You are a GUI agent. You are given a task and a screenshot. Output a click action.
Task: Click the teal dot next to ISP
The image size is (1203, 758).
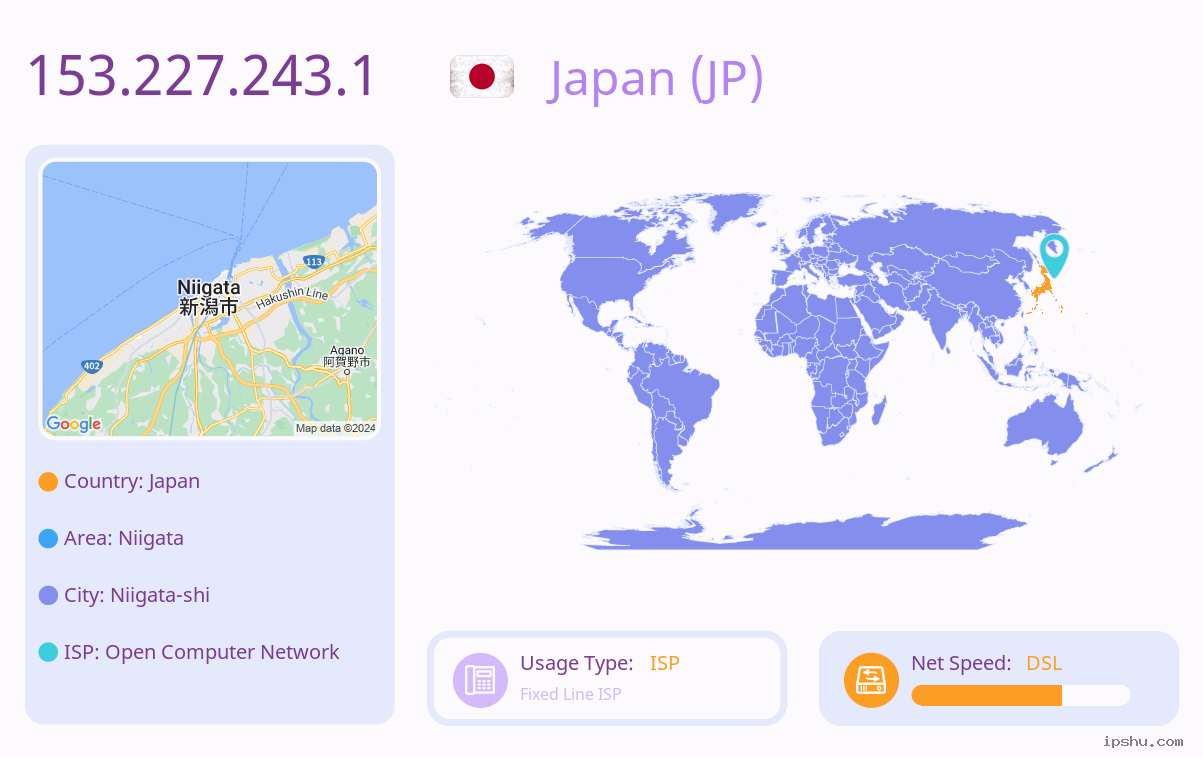coord(48,653)
